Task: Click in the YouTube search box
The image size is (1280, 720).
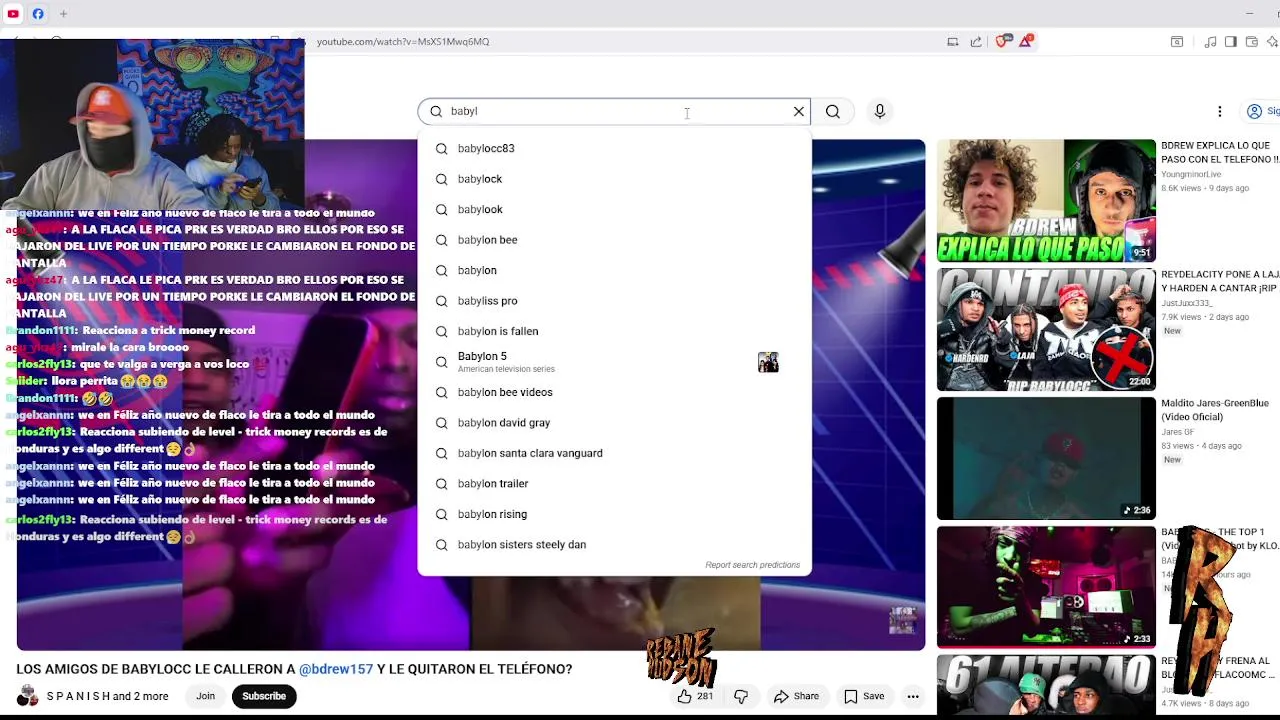Action: click(614, 111)
